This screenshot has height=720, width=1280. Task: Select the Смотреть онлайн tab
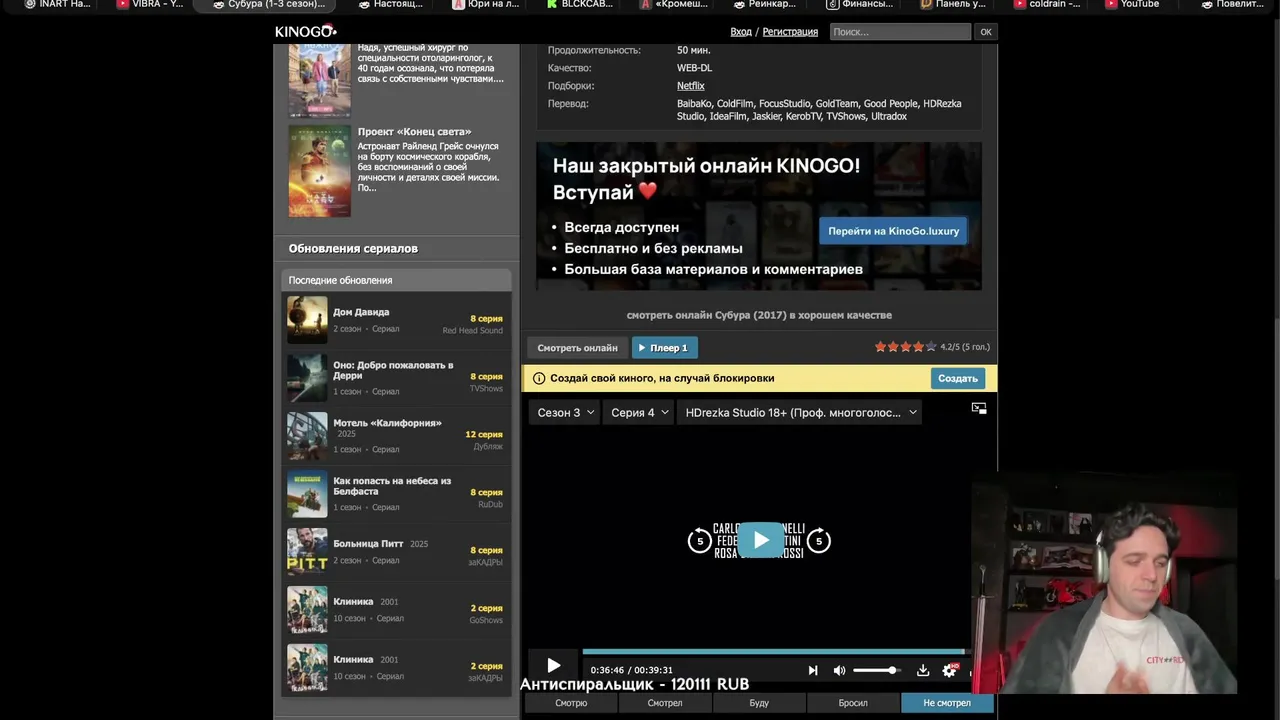(x=577, y=348)
